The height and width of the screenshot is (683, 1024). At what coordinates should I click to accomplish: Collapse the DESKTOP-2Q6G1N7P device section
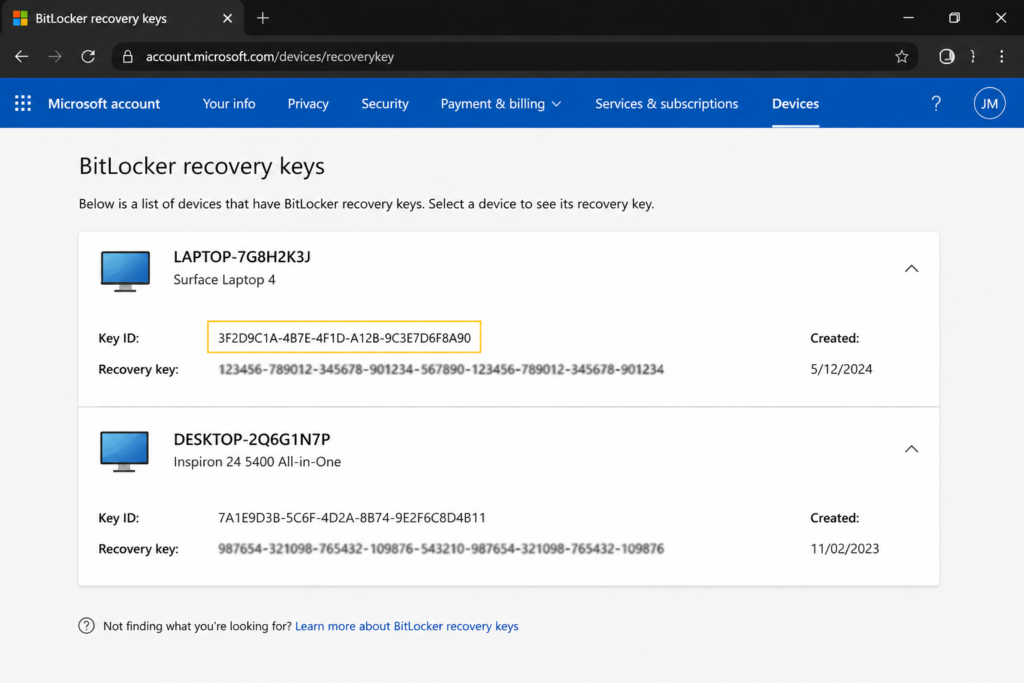coord(911,449)
